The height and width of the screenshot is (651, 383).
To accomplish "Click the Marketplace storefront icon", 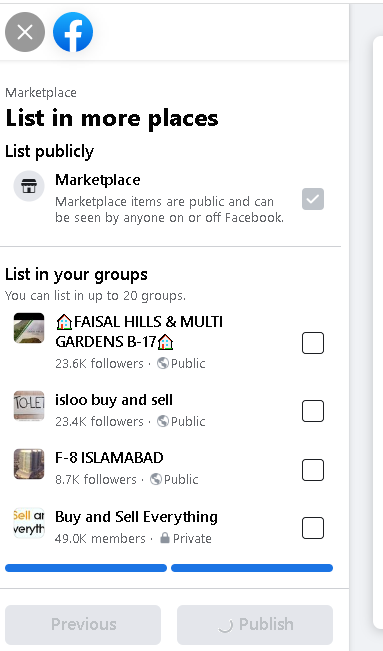I will pyautogui.click(x=29, y=186).
